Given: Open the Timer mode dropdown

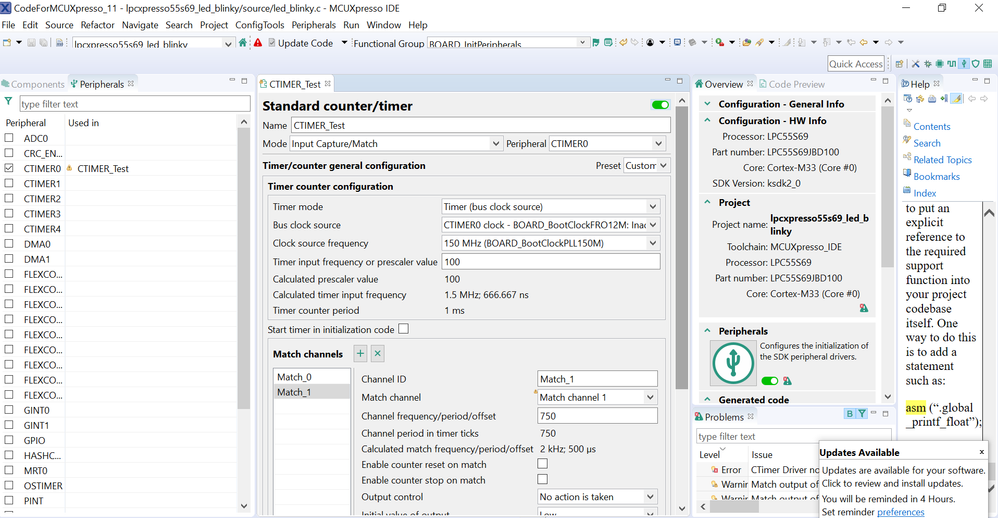Looking at the screenshot, I should point(551,207).
